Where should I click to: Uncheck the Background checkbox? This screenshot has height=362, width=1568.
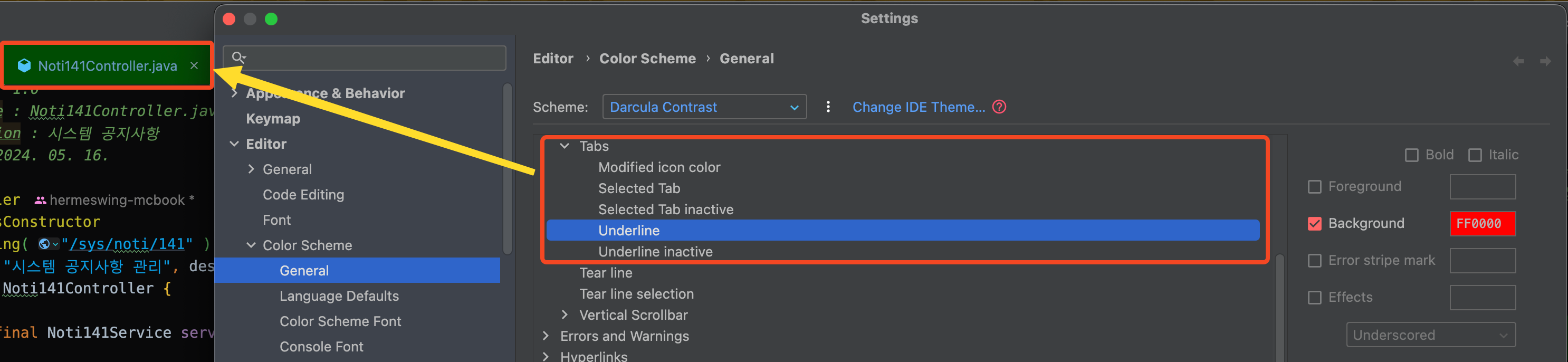point(1315,224)
